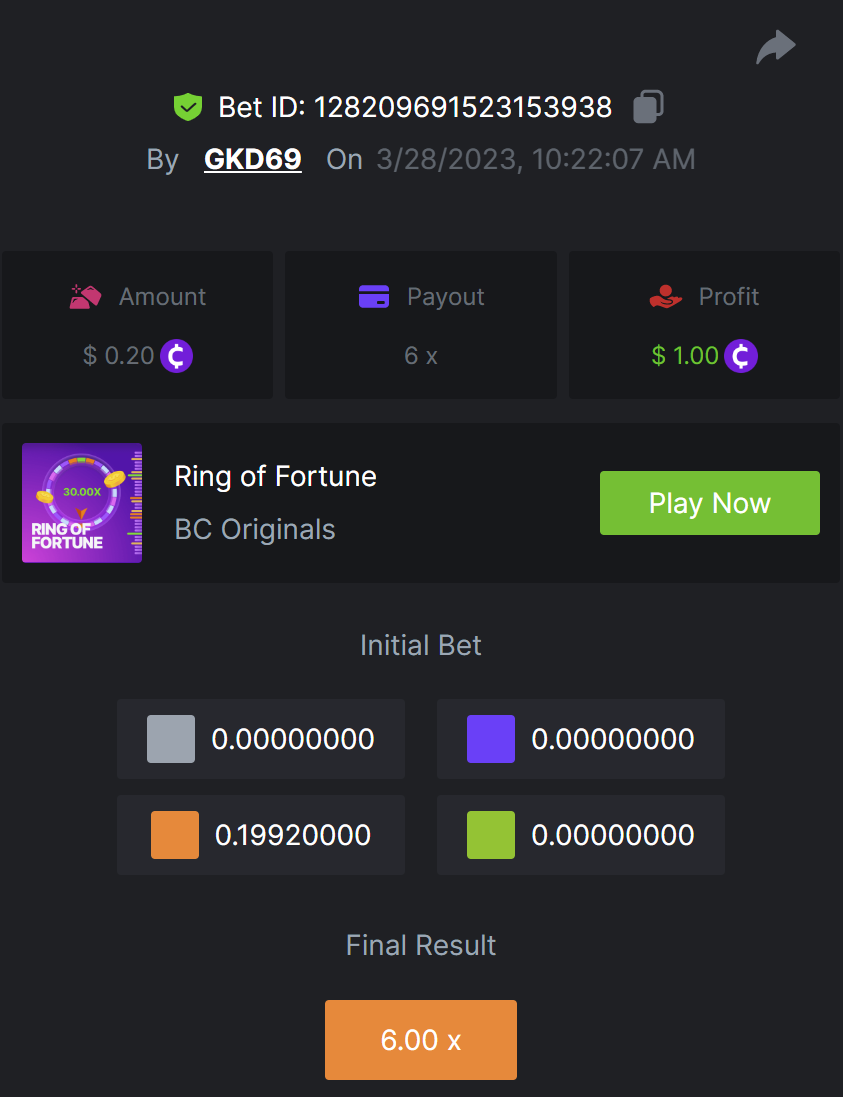Click the coin icon beside $ 1.00
This screenshot has width=843, height=1097.
point(741,355)
